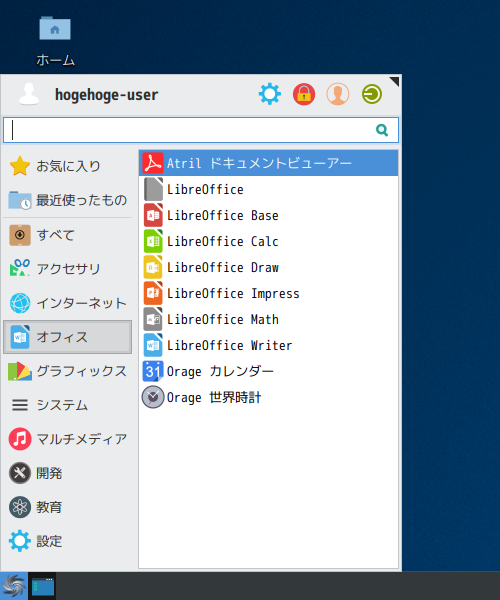Click the green log out icon

coord(372,94)
